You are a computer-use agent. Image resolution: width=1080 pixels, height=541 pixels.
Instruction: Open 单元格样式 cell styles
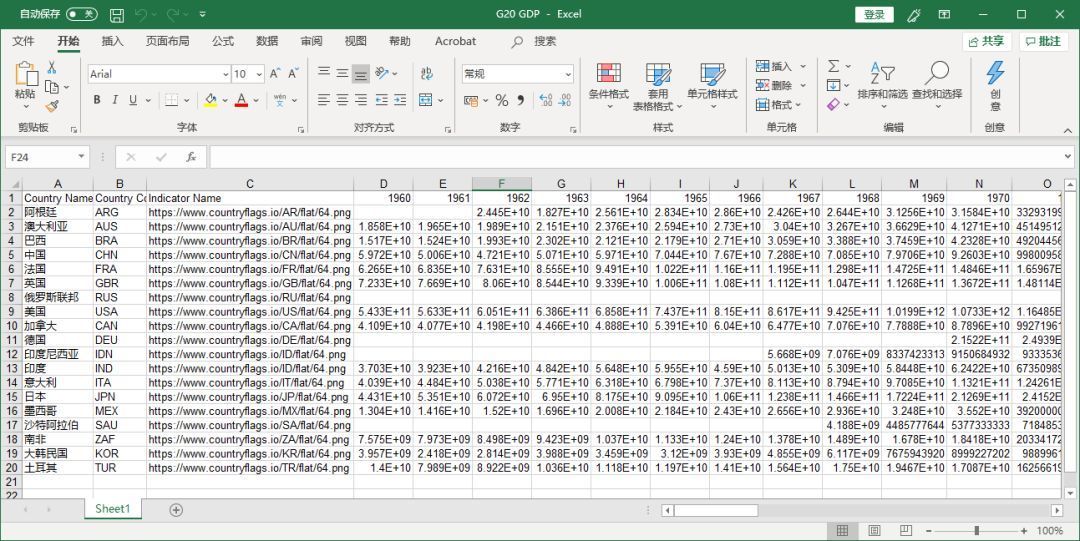(712, 87)
